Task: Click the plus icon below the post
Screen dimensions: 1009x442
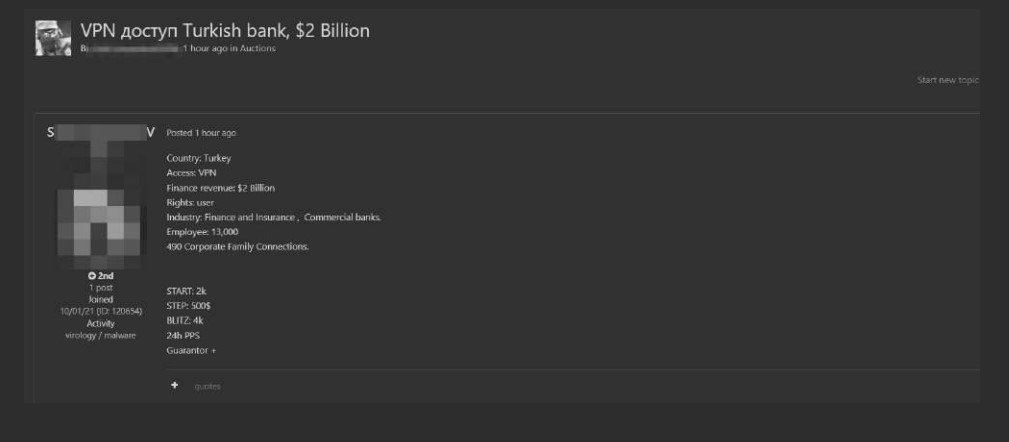Action: (x=174, y=385)
